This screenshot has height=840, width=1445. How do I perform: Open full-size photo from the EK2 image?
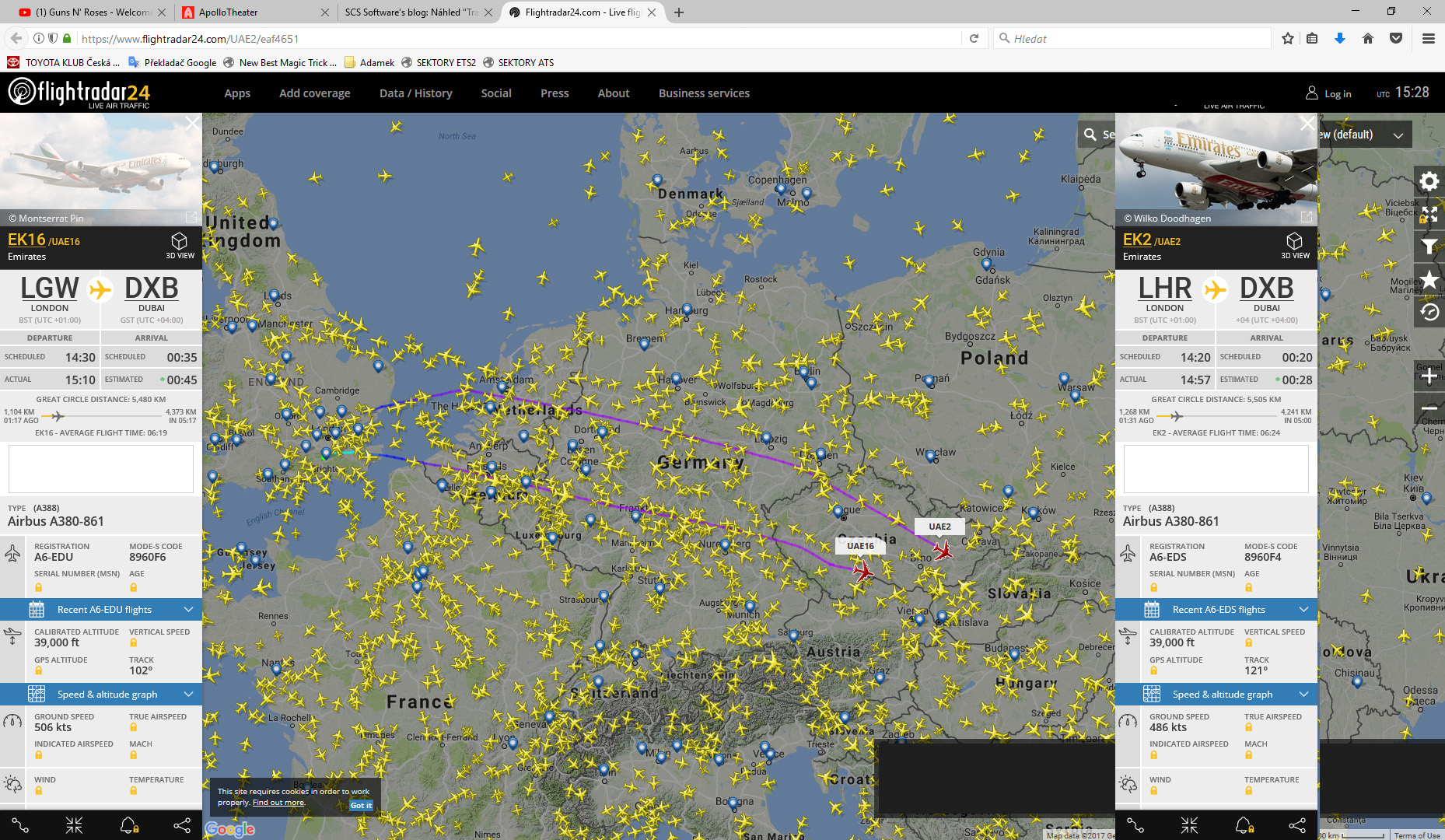pos(1307,217)
